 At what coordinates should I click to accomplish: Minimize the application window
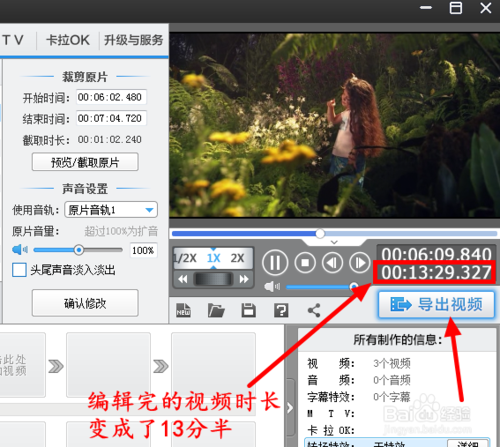(426, 8)
